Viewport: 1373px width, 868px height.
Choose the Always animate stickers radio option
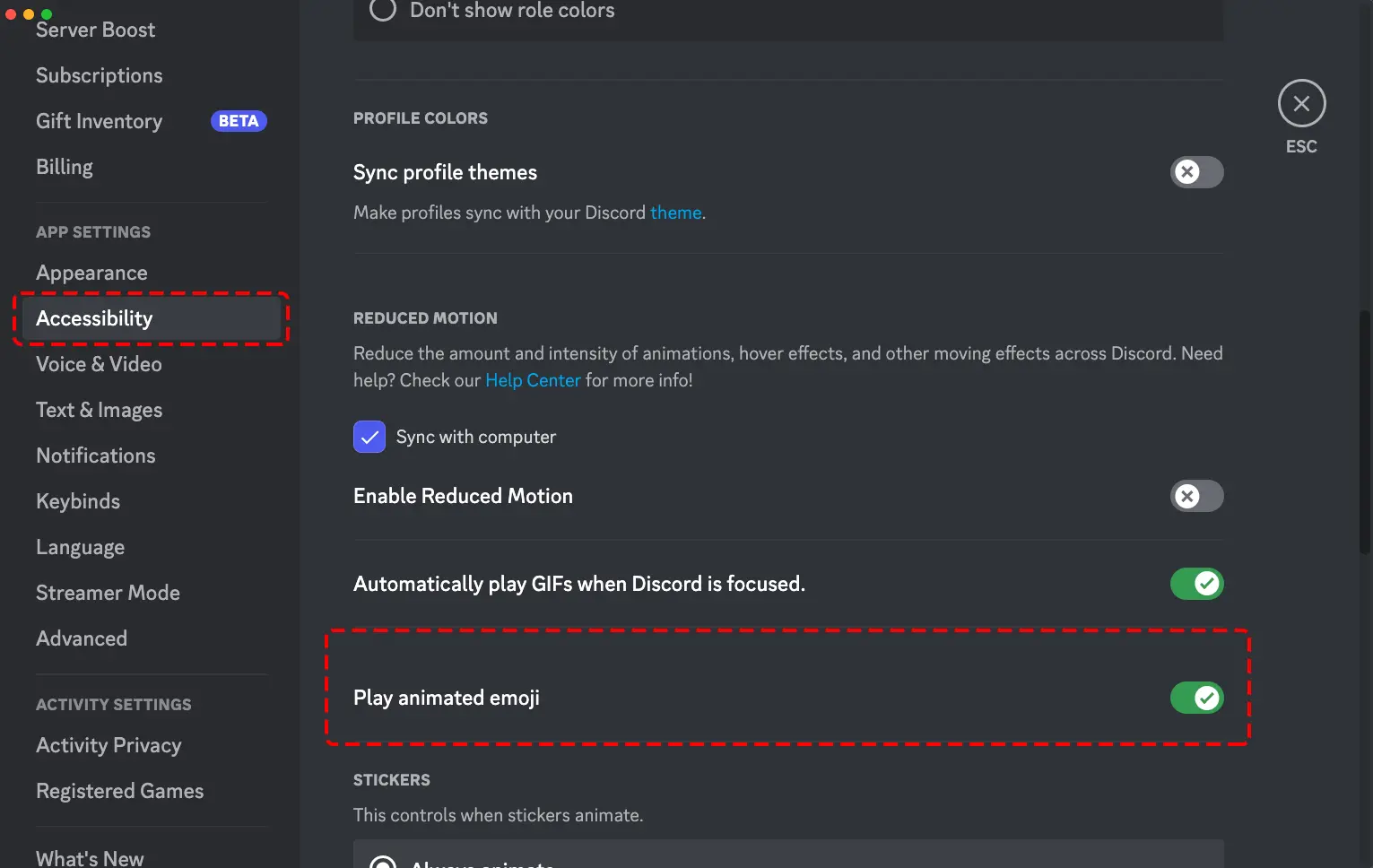384,862
